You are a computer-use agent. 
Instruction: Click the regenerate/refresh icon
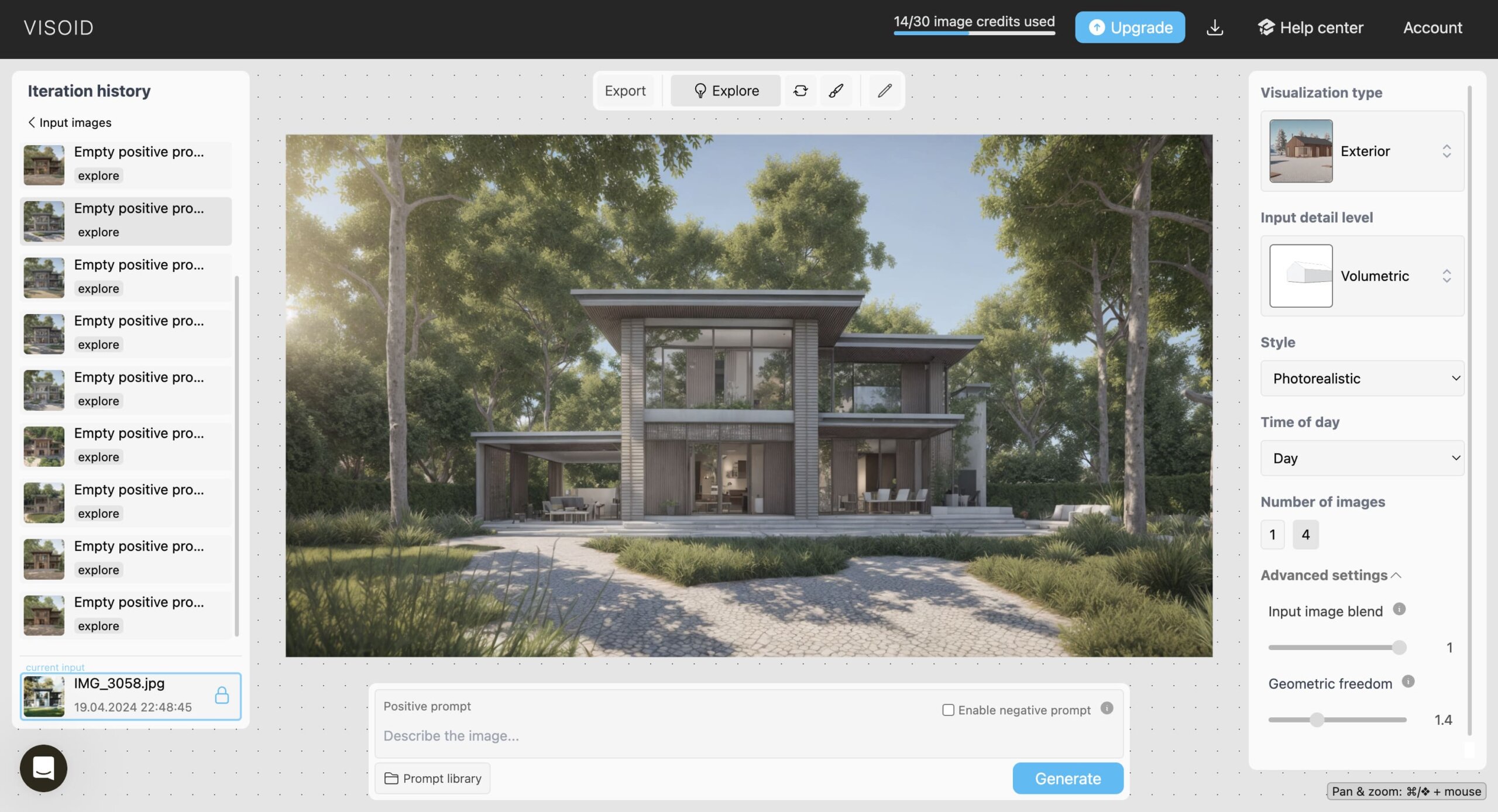click(800, 90)
